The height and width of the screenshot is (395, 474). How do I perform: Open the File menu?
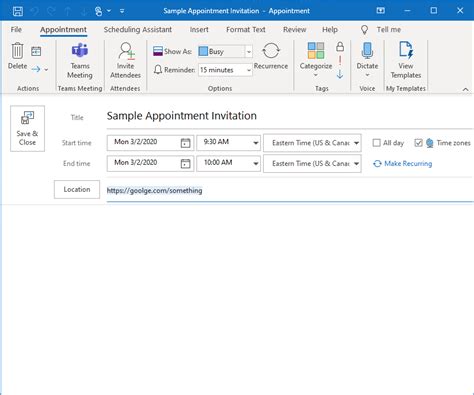[16, 30]
